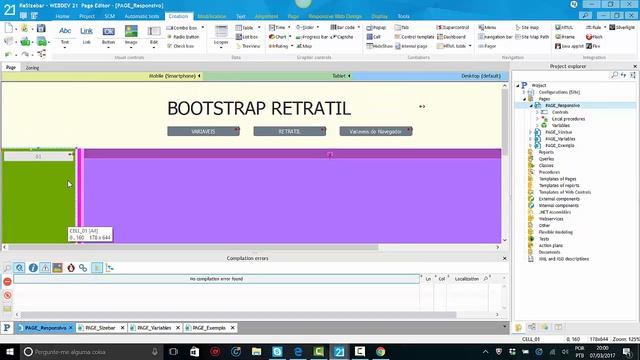Click the VARIAVEIS button on the page
This screenshot has height=360, width=640.
(203, 131)
